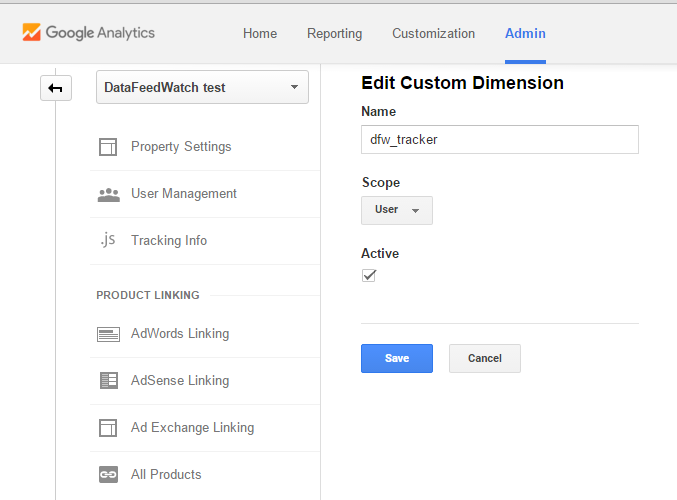This screenshot has height=500, width=677.
Task: Open the .js Tracking Info icon
Action: click(x=108, y=240)
